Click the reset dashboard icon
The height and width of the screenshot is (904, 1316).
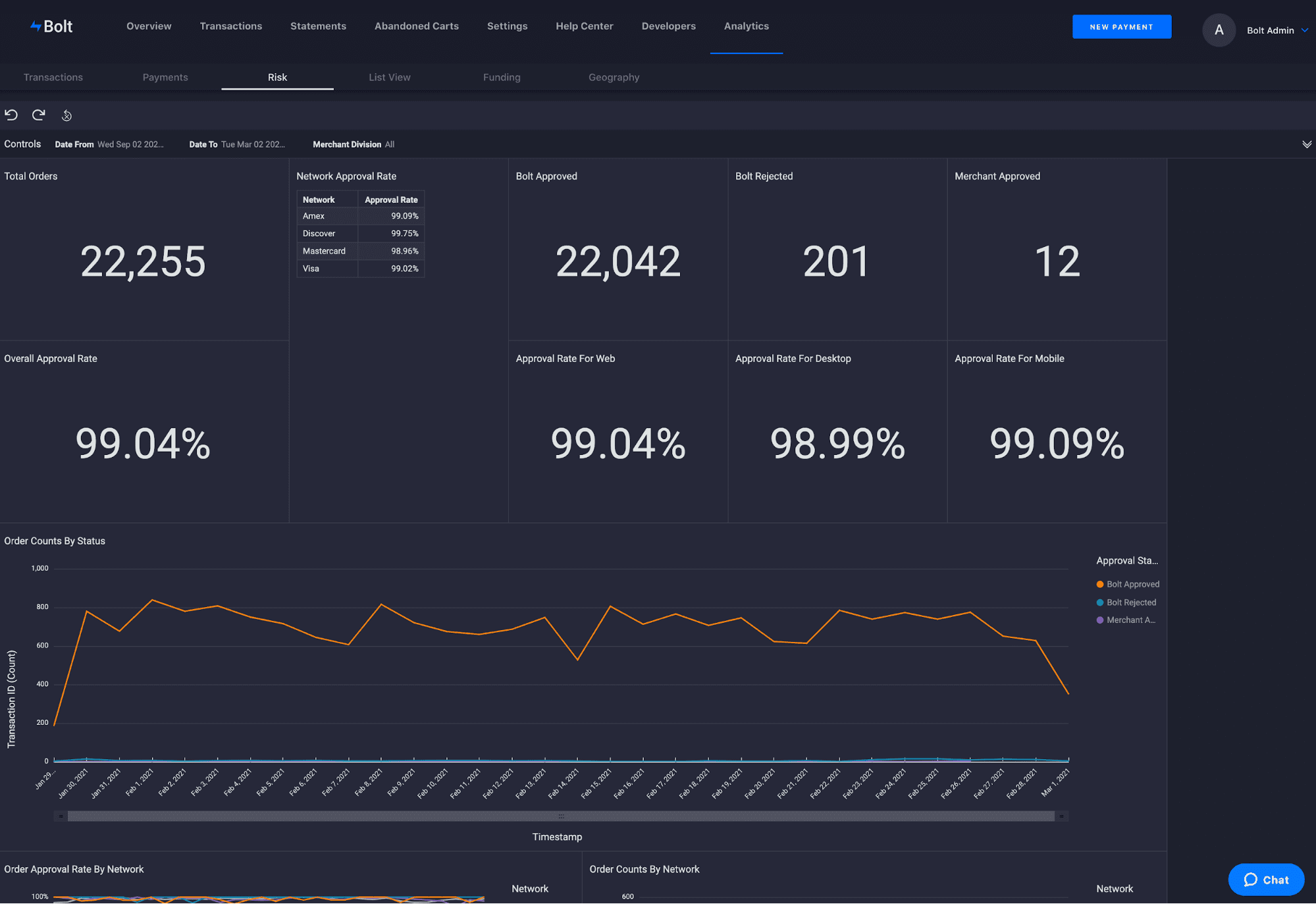tap(66, 116)
